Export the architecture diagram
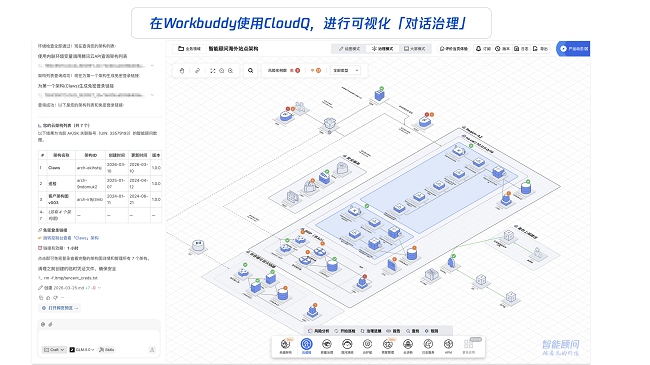The width and height of the screenshot is (650, 365). 540,49
